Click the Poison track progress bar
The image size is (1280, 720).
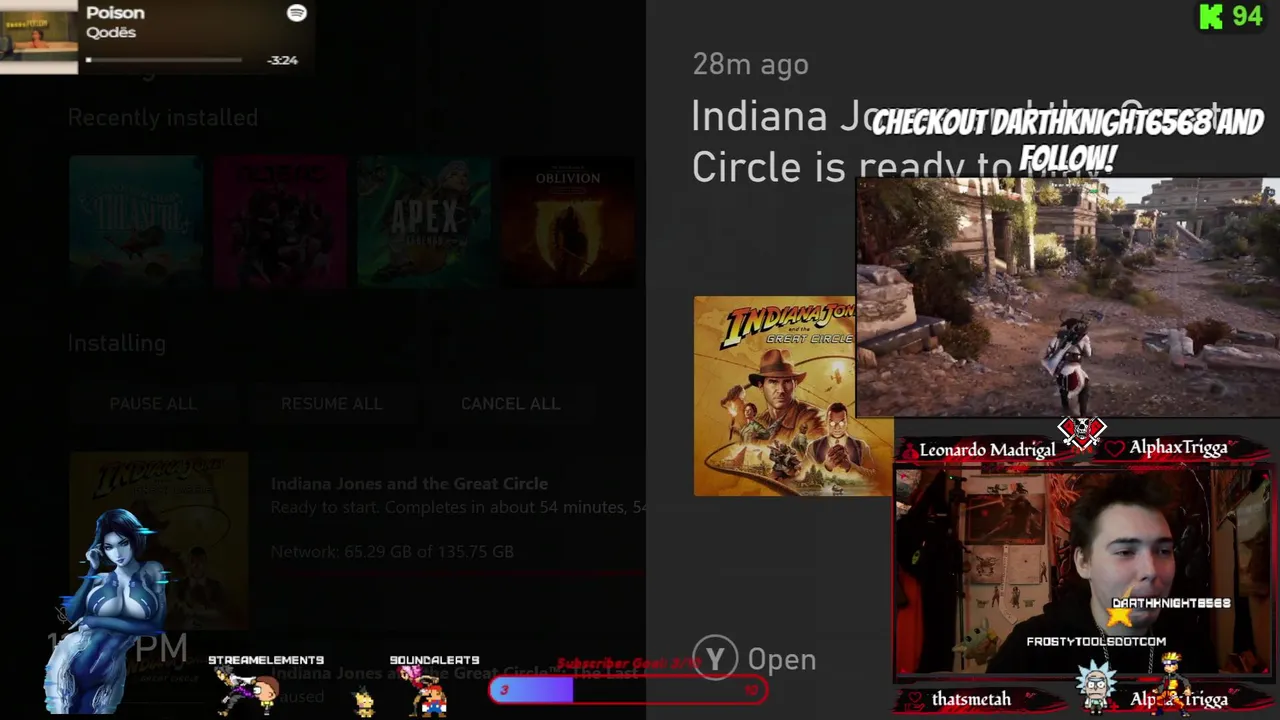click(x=164, y=60)
